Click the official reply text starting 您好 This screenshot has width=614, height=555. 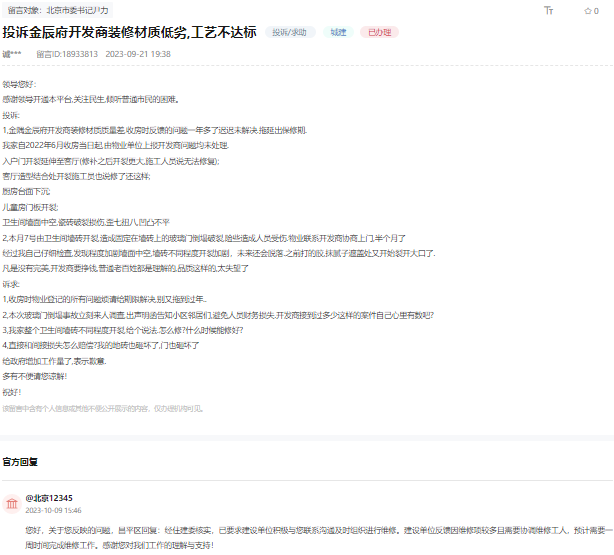click(300, 528)
